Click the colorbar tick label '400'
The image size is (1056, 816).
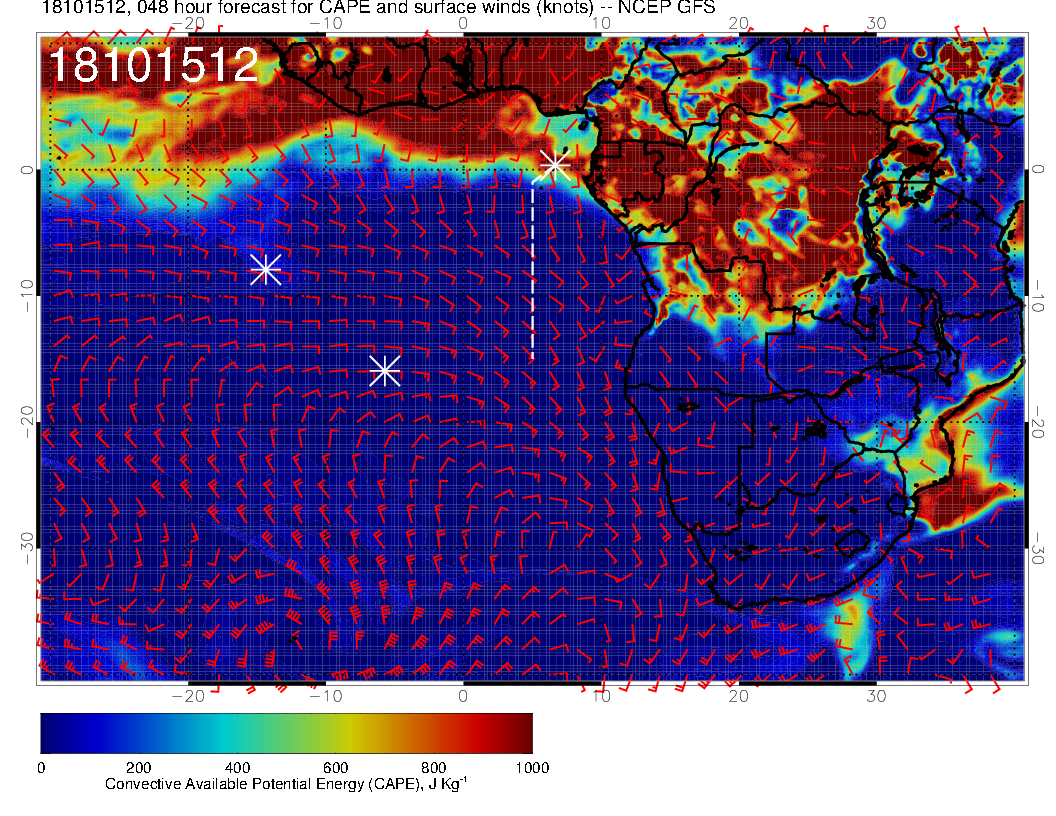[x=237, y=768]
